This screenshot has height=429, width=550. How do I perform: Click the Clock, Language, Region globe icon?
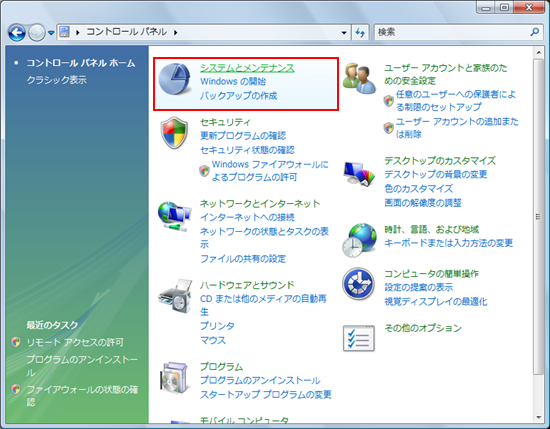click(359, 240)
